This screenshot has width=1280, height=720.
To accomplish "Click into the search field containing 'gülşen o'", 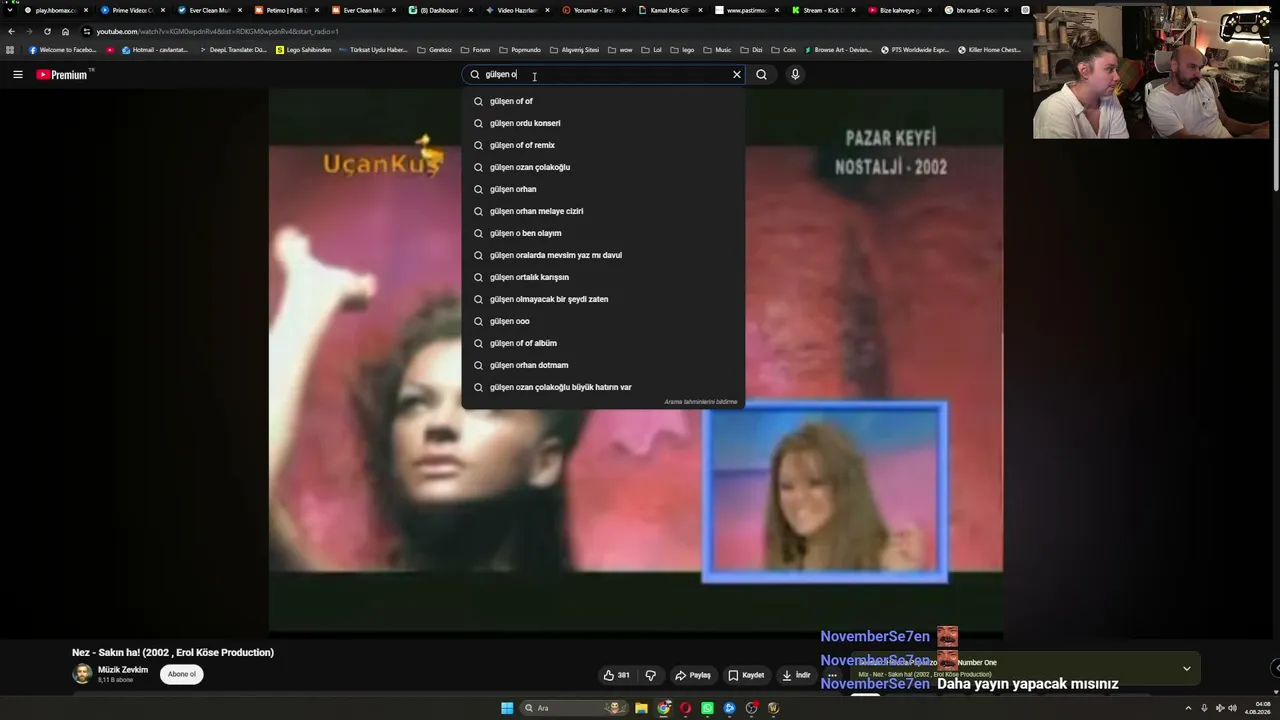I will (604, 74).
